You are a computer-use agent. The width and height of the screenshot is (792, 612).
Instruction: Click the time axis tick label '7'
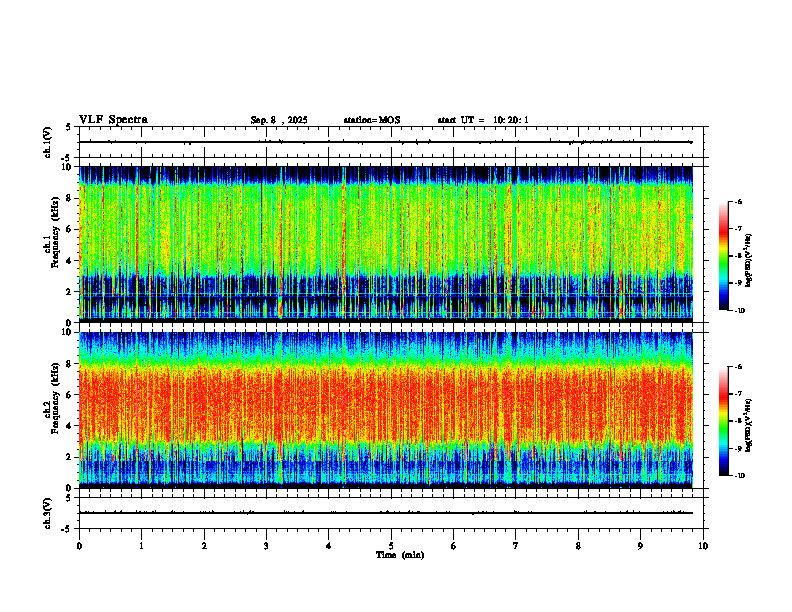tap(516, 546)
